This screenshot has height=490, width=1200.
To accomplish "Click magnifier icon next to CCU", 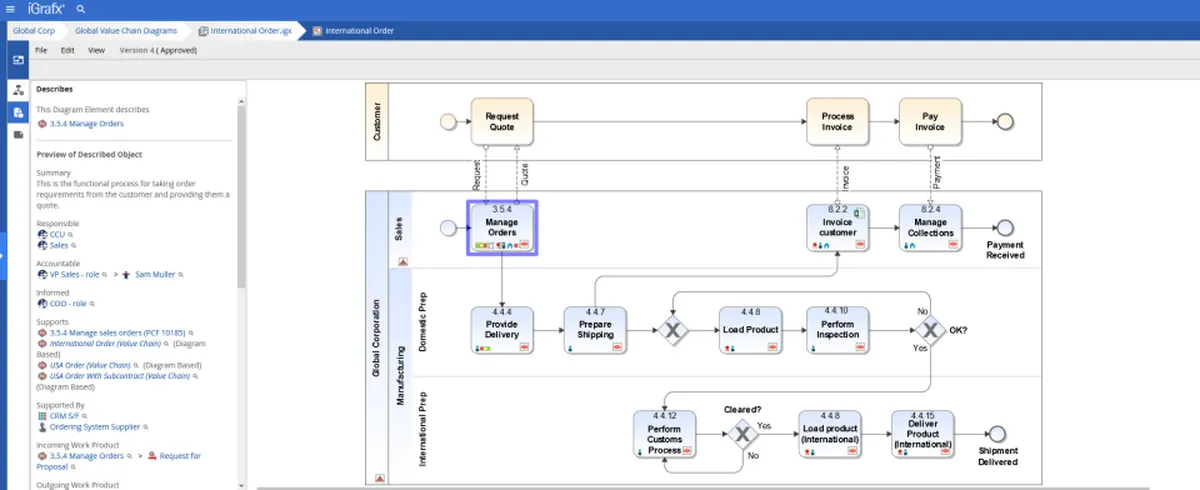I will coord(70,234).
